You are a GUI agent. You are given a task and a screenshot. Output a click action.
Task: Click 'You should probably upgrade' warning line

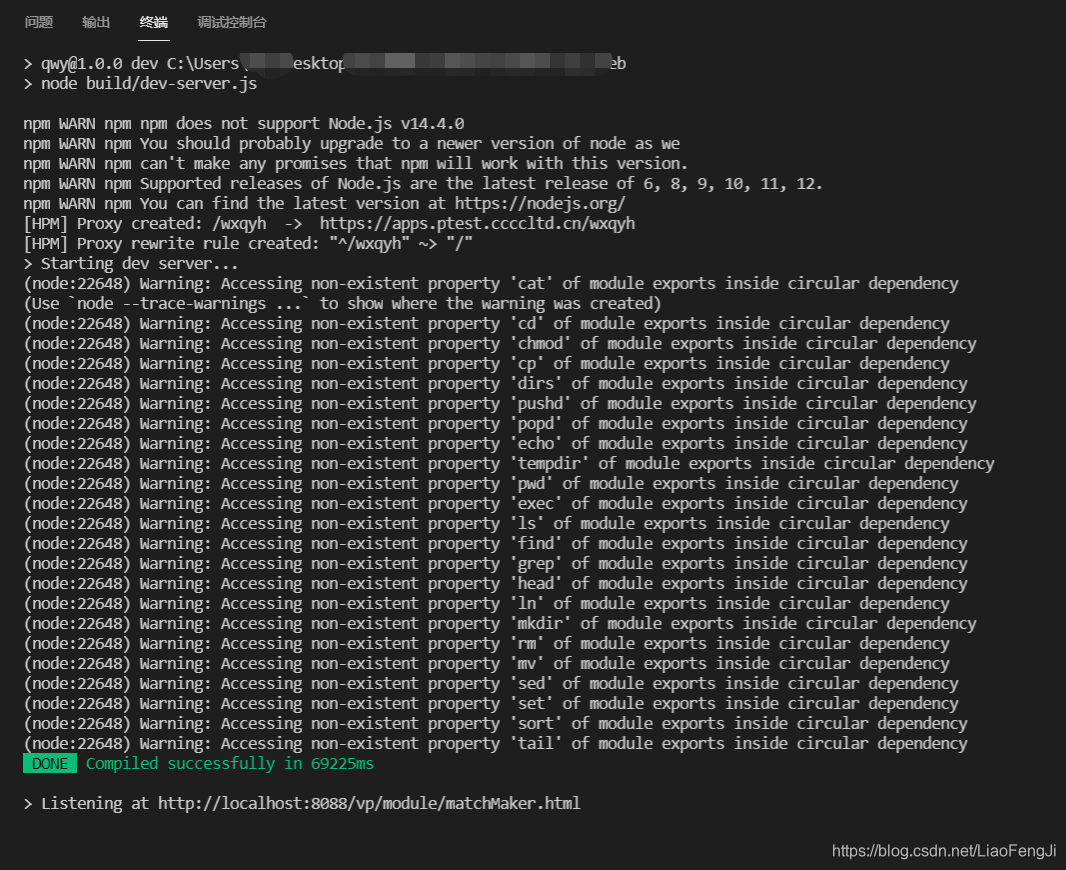351,143
